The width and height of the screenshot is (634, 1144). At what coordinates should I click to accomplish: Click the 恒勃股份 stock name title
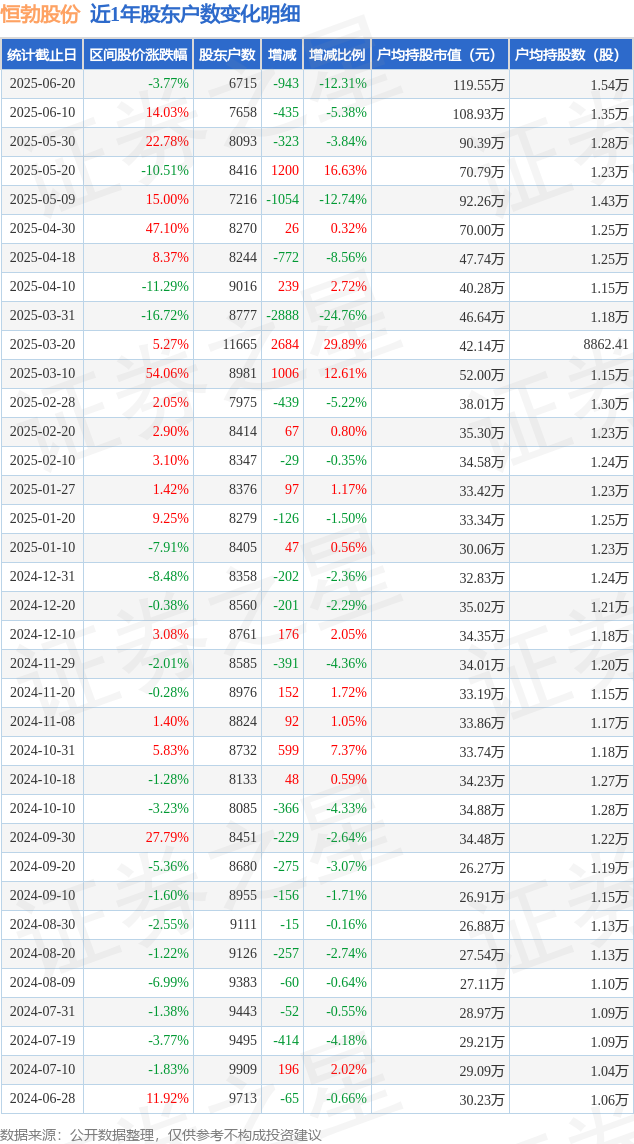(x=42, y=14)
